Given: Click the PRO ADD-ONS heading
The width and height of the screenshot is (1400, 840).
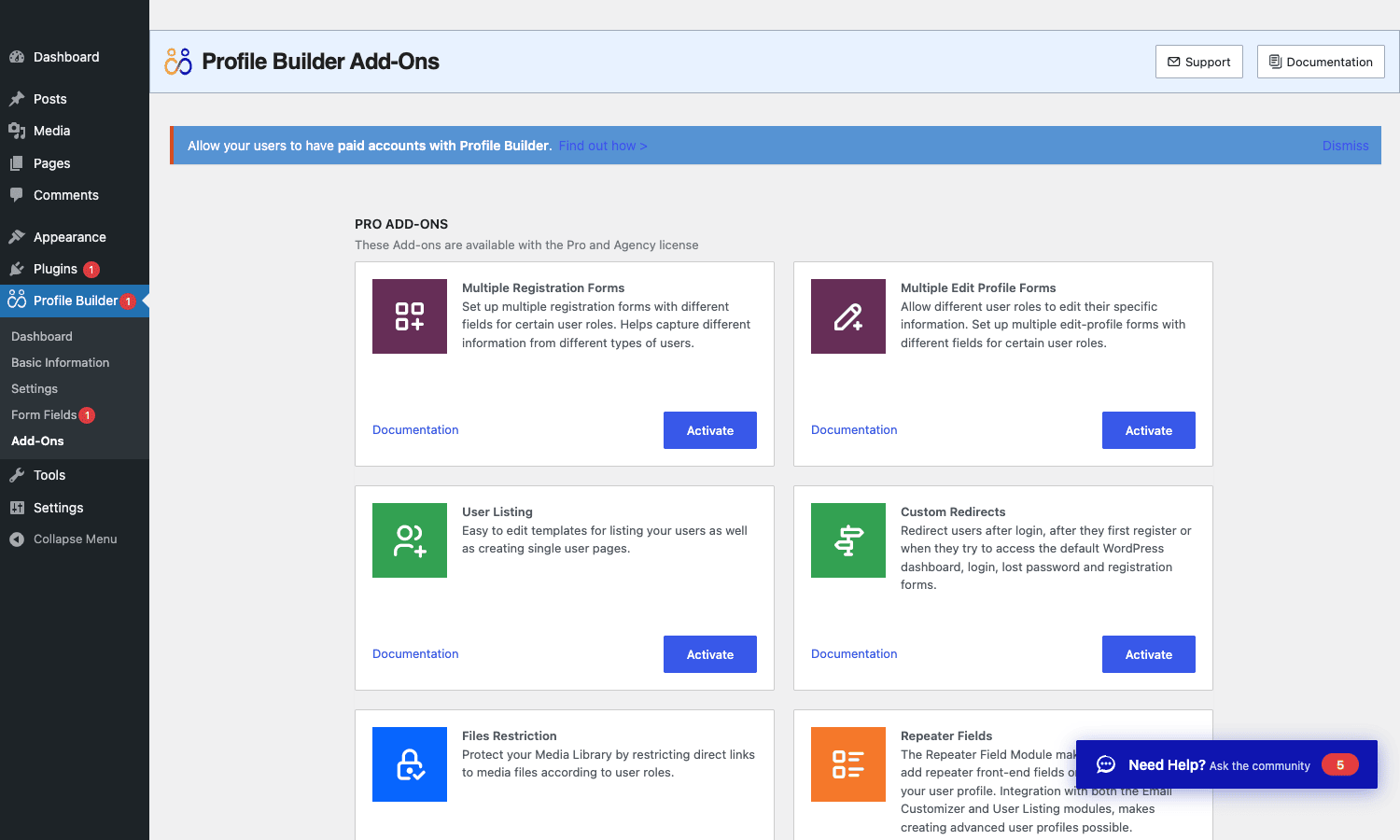Looking at the screenshot, I should click(x=401, y=224).
